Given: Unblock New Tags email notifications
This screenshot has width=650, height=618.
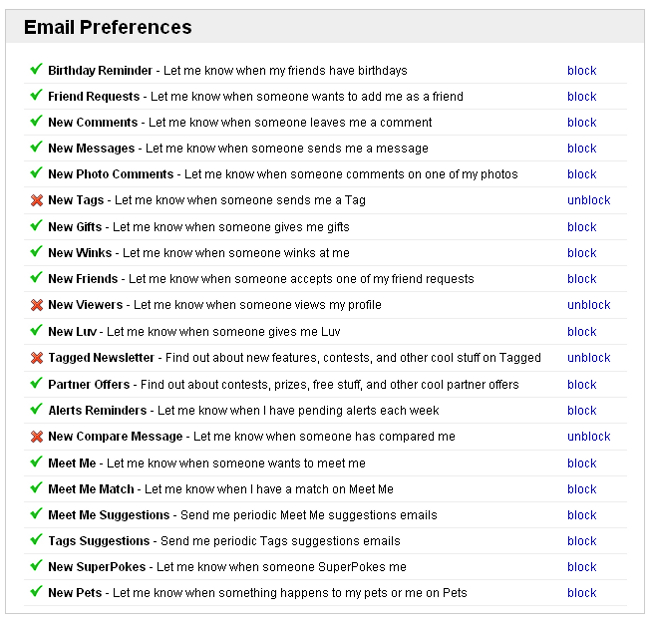Looking at the screenshot, I should 589,200.
